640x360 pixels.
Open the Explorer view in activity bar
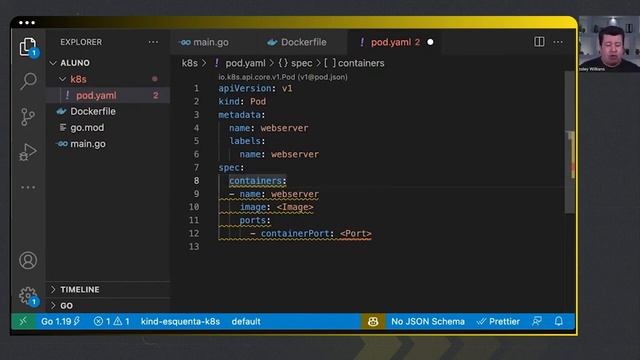pyautogui.click(x=28, y=47)
